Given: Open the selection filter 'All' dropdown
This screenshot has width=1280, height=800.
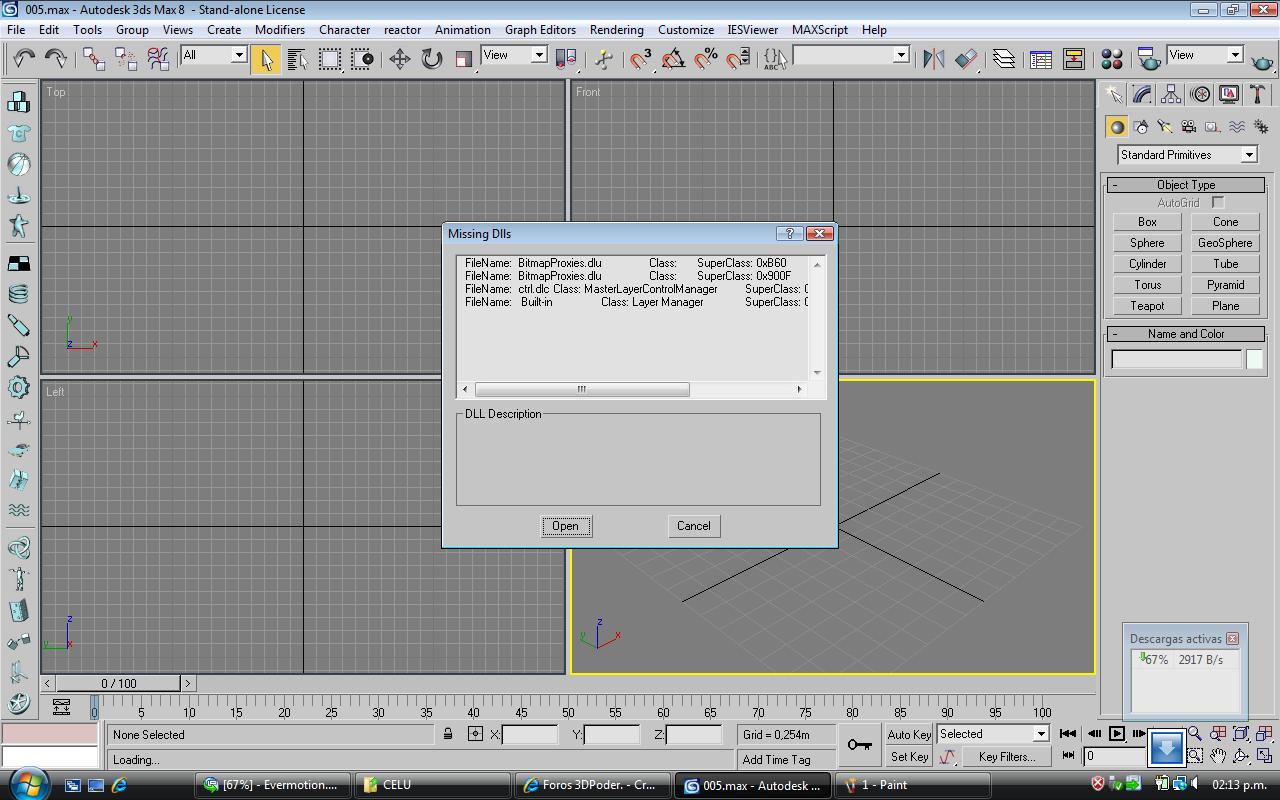Looking at the screenshot, I should tap(214, 55).
